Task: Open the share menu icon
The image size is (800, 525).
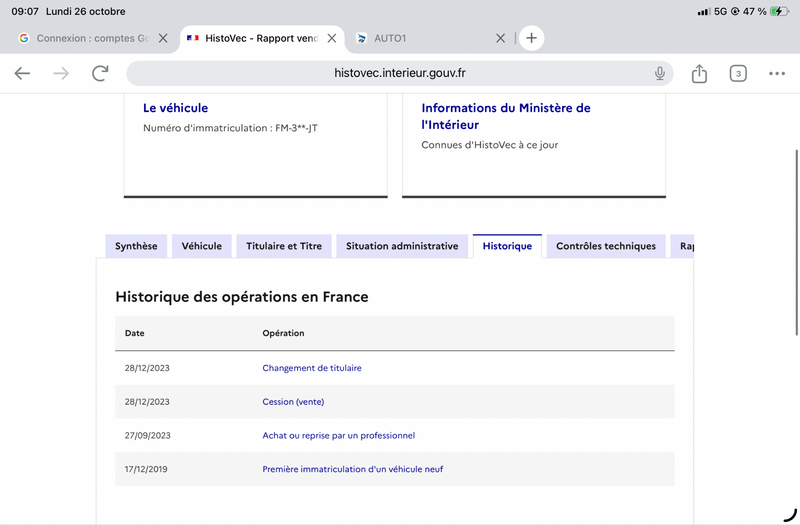Action: point(699,73)
